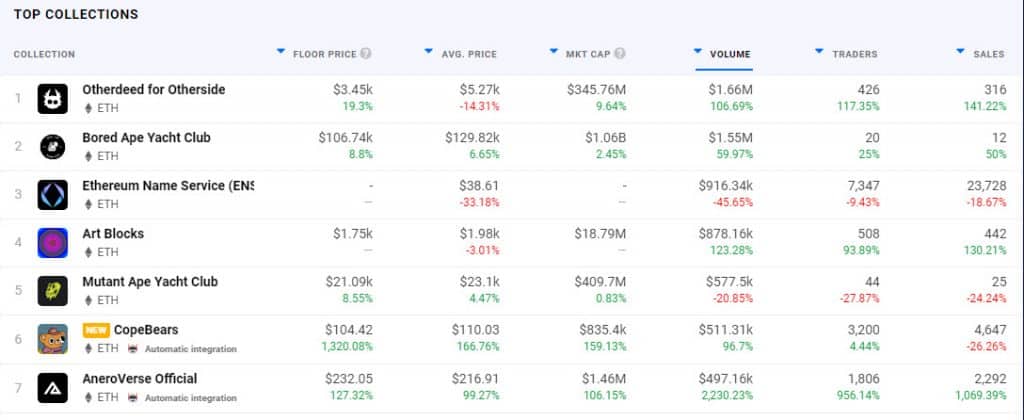This screenshot has width=1024, height=420.
Task: Select the 1,069.39% sales change
Action: click(x=980, y=395)
